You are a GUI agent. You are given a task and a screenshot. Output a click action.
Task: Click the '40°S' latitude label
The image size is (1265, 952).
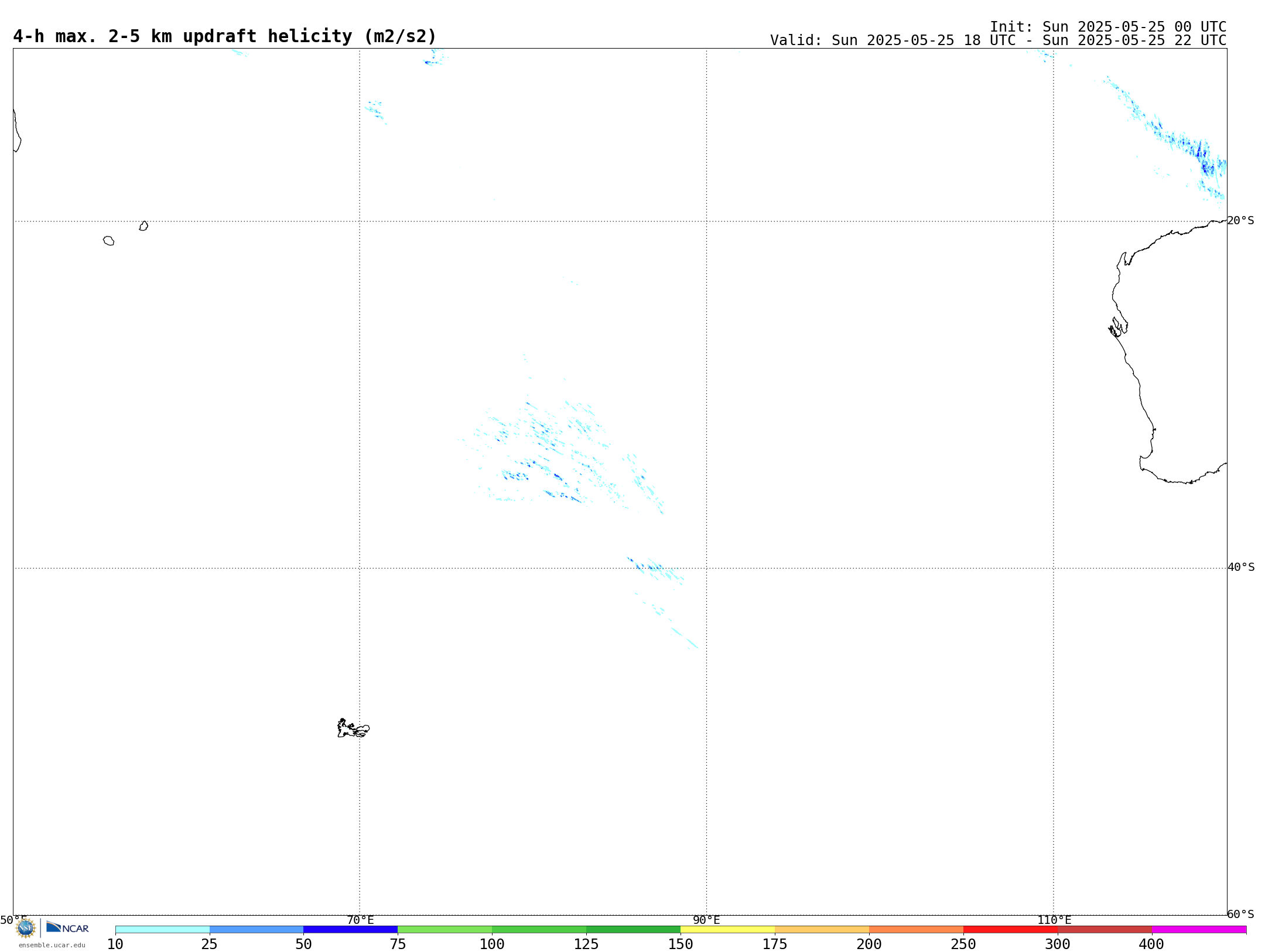1241,567
